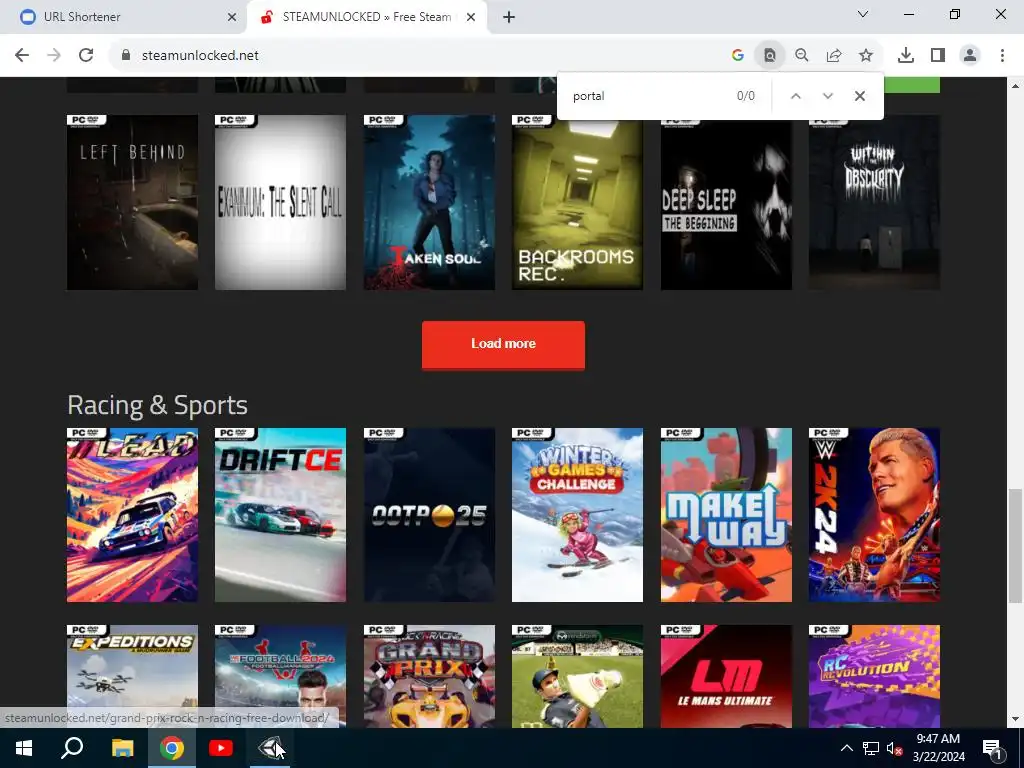Click the padlock site info icon
Viewport: 1024px width, 768px height.
pyautogui.click(x=126, y=56)
